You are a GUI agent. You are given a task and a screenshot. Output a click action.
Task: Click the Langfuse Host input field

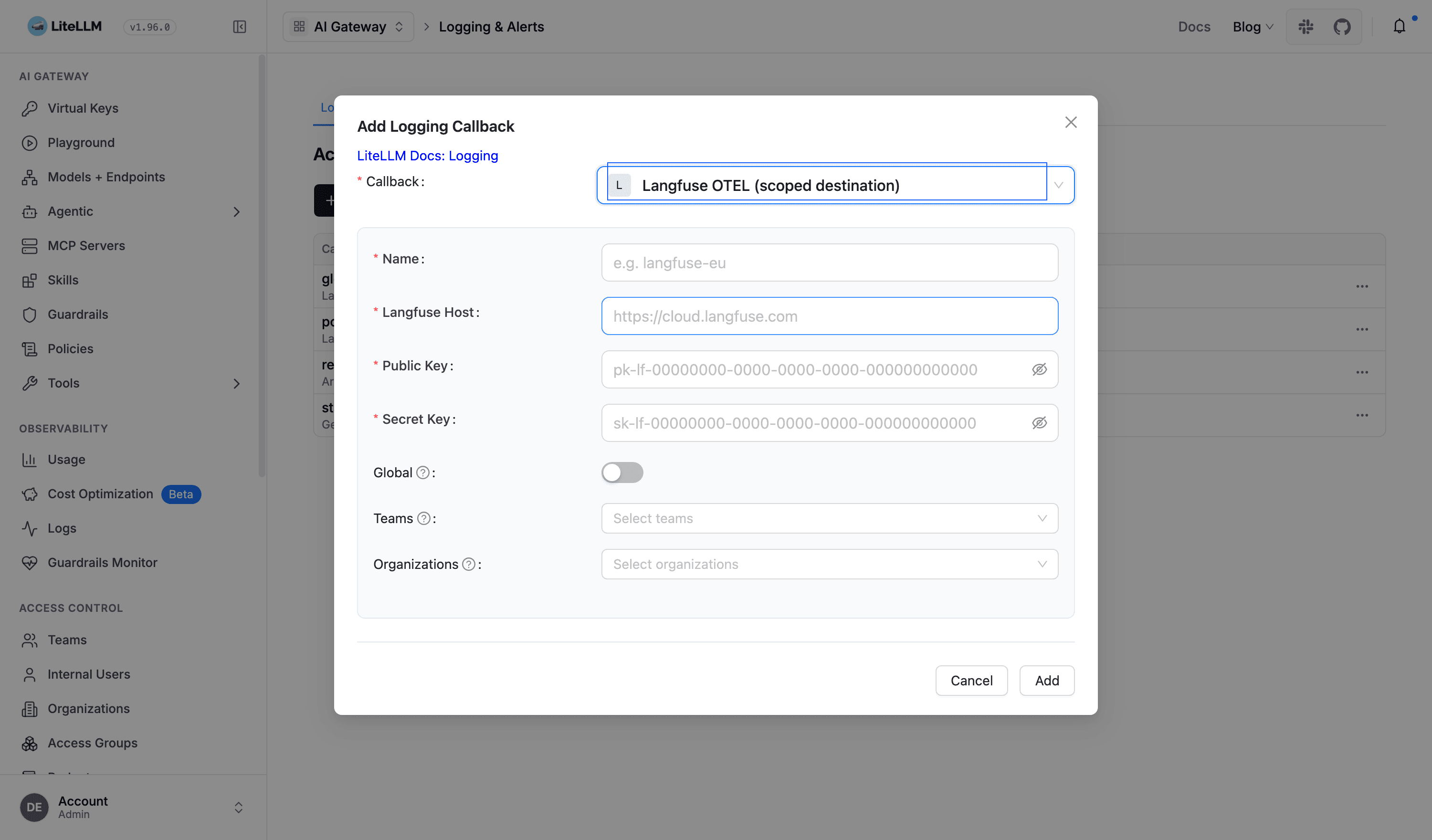point(830,316)
